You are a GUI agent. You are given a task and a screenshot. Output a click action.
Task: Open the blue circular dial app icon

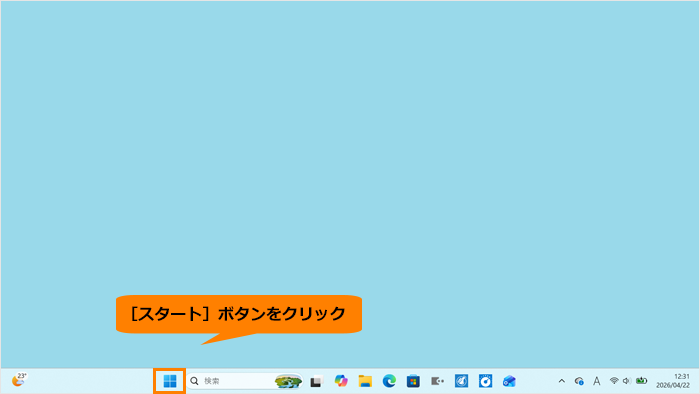[x=485, y=381]
